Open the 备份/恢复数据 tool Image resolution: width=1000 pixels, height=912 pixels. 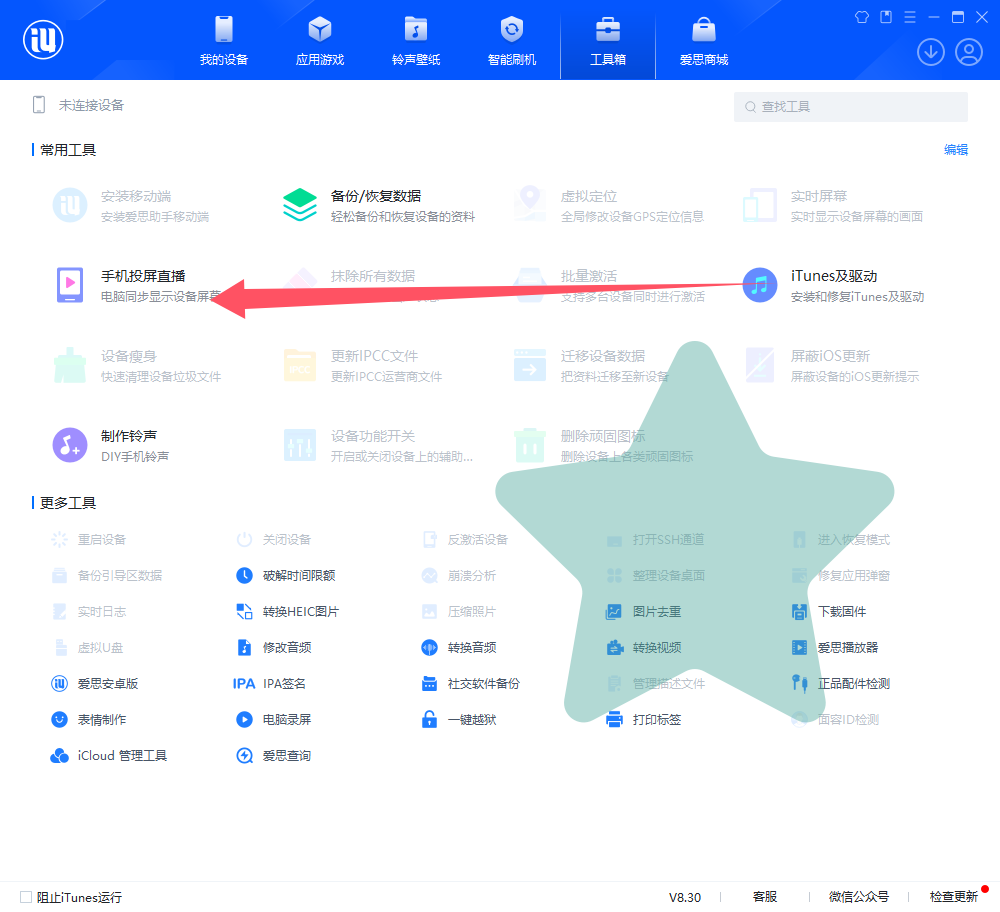(x=379, y=205)
